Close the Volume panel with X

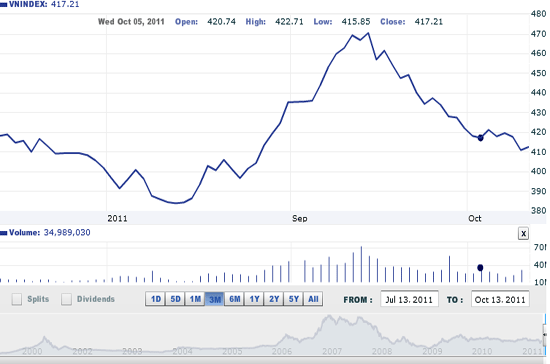(523, 234)
